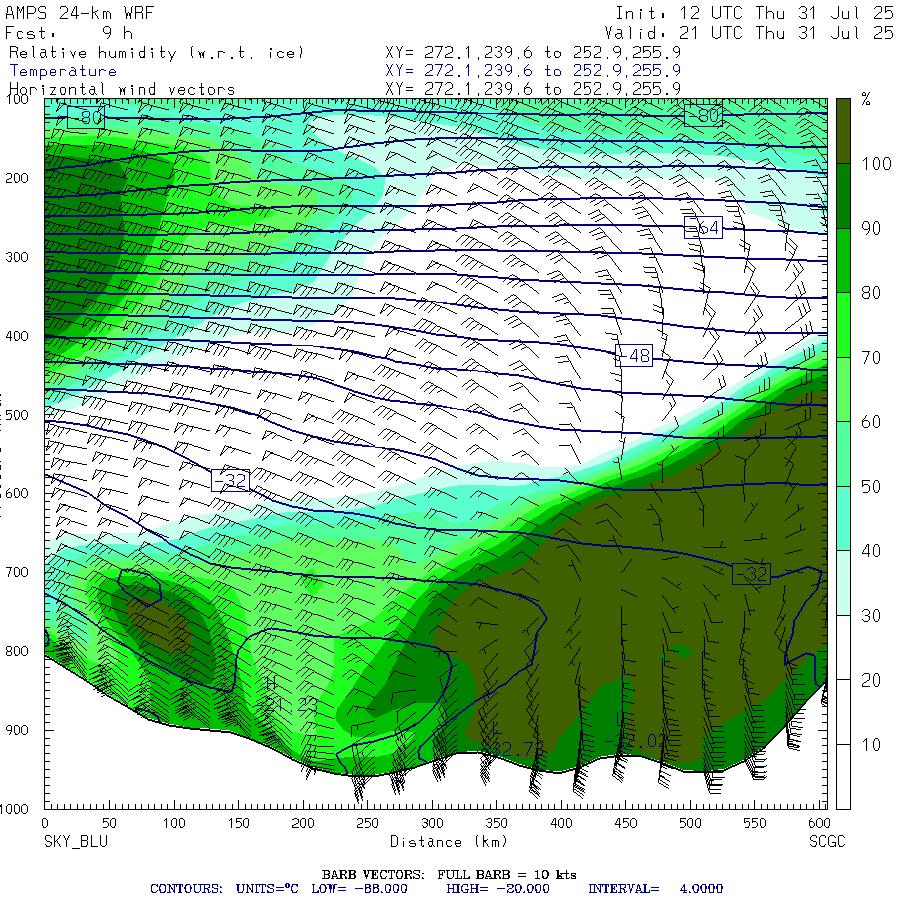
Task: Click the "HIGH= -20.000" contour value
Action: pyautogui.click(x=498, y=889)
